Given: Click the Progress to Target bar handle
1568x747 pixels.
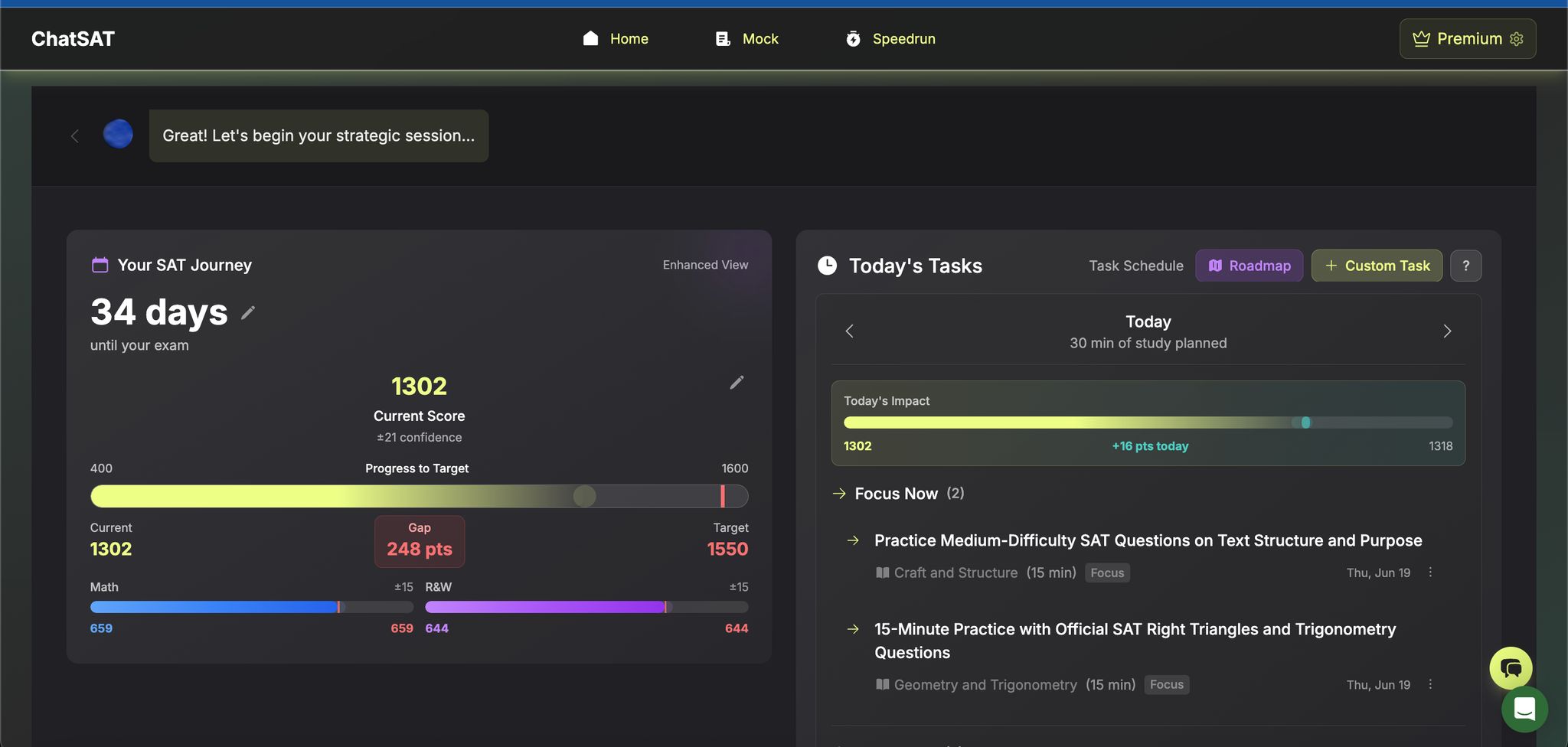Looking at the screenshot, I should (584, 497).
